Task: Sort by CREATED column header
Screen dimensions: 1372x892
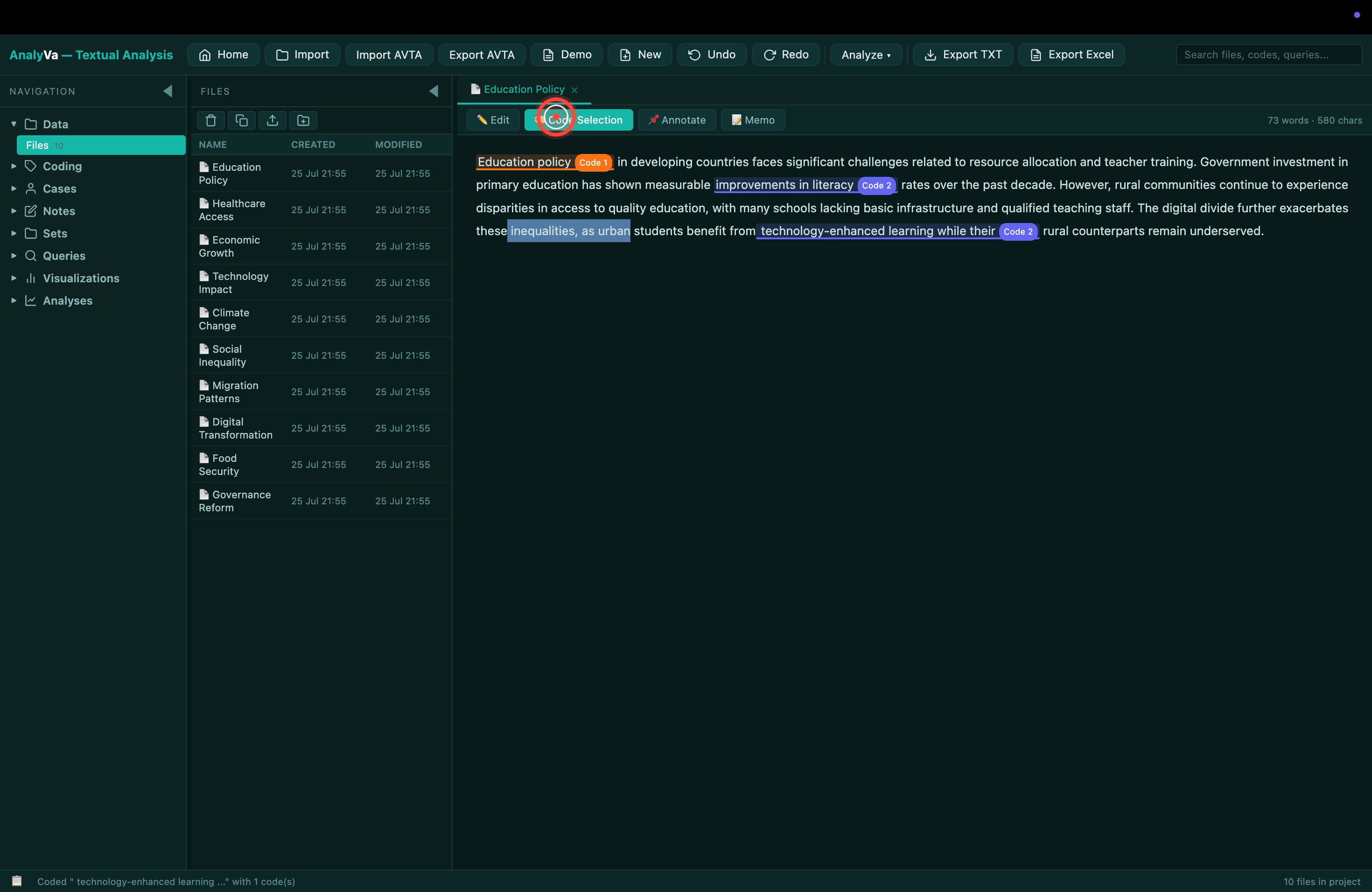Action: [x=313, y=145]
